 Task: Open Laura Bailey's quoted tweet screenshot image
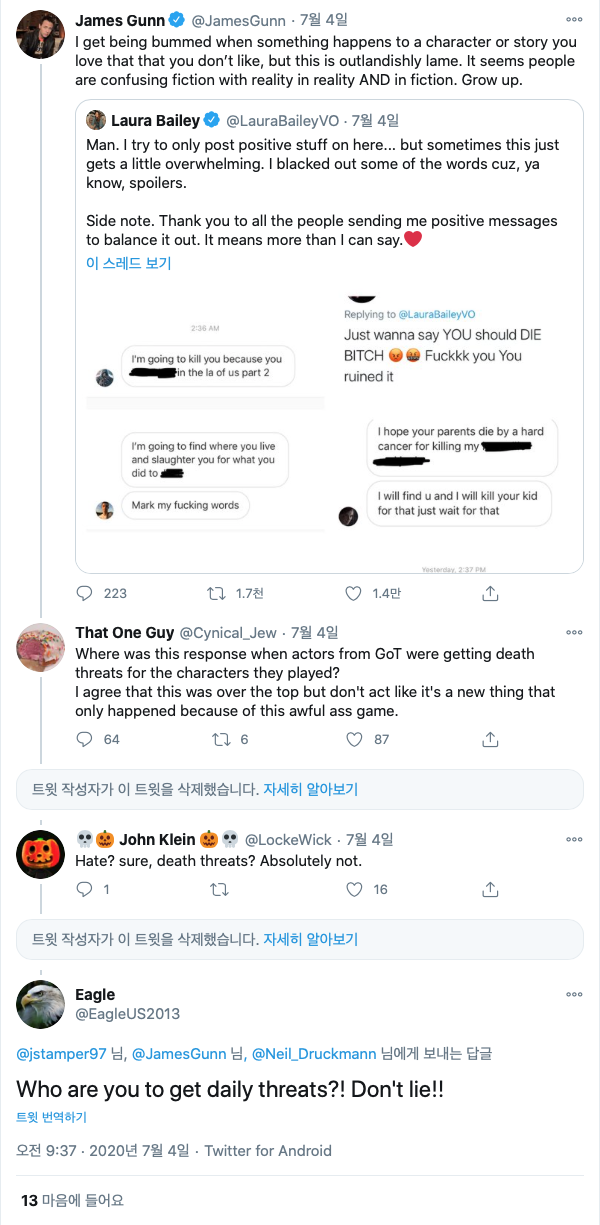pos(329,427)
